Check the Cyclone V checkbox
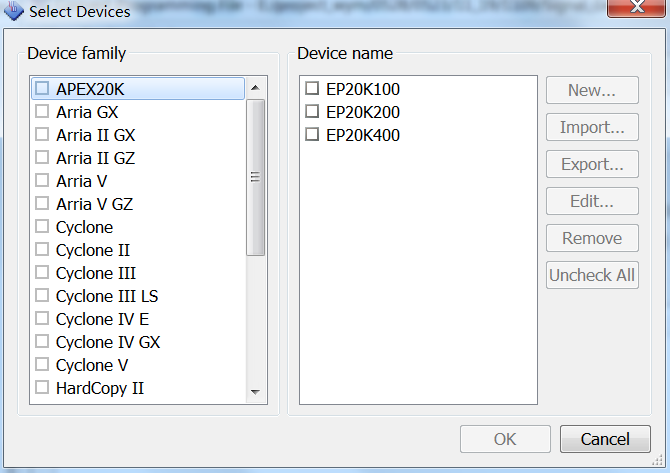The image size is (670, 473). click(x=42, y=365)
